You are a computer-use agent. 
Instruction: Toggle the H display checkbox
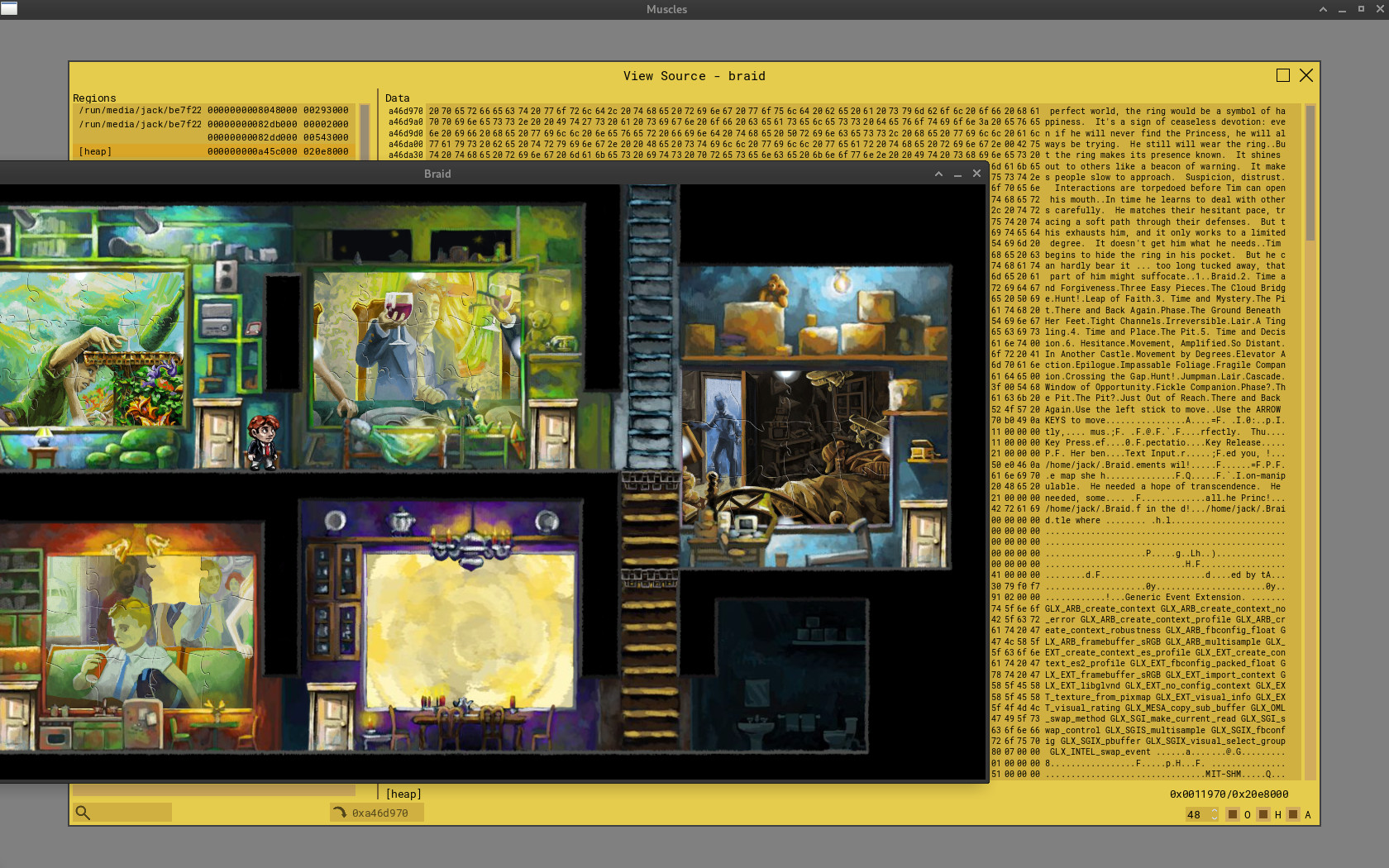click(x=1263, y=814)
